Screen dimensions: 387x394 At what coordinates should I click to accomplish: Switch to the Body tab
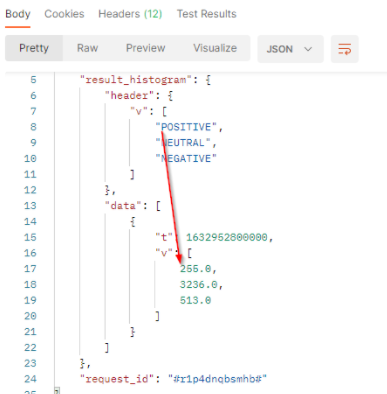click(x=18, y=14)
